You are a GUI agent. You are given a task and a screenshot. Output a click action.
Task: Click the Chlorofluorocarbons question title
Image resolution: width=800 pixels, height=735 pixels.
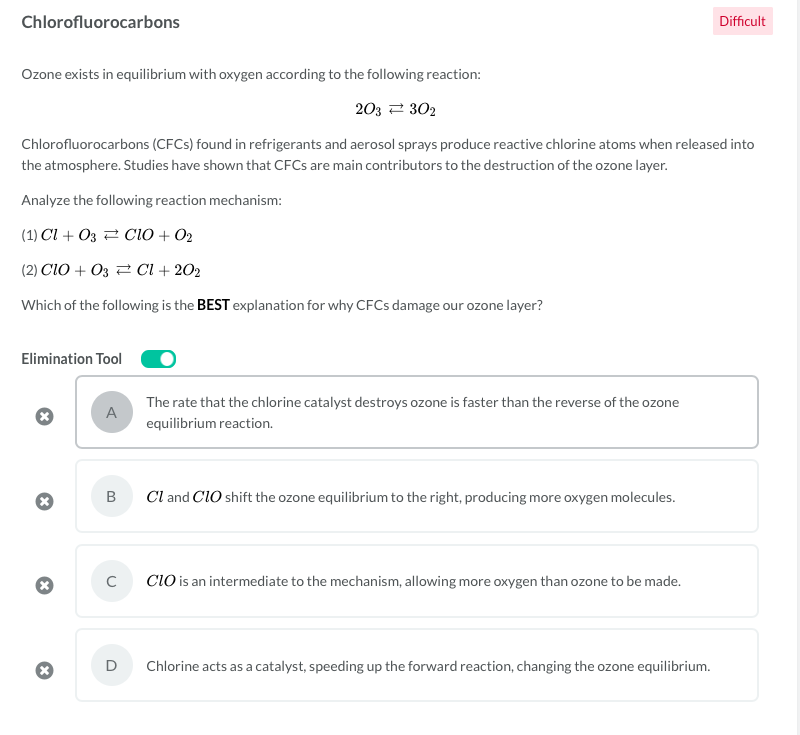(101, 21)
